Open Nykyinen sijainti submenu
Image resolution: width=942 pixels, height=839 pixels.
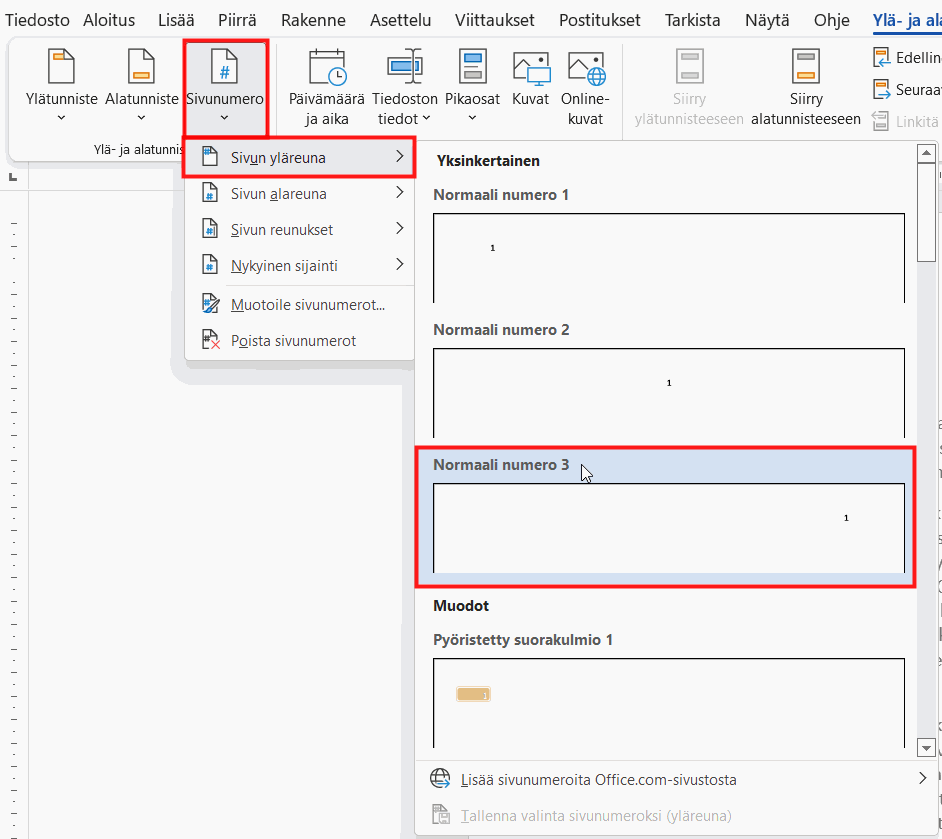click(299, 265)
